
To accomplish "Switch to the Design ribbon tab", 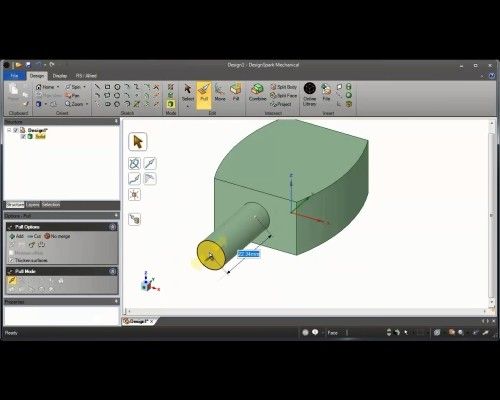I will 37,76.
